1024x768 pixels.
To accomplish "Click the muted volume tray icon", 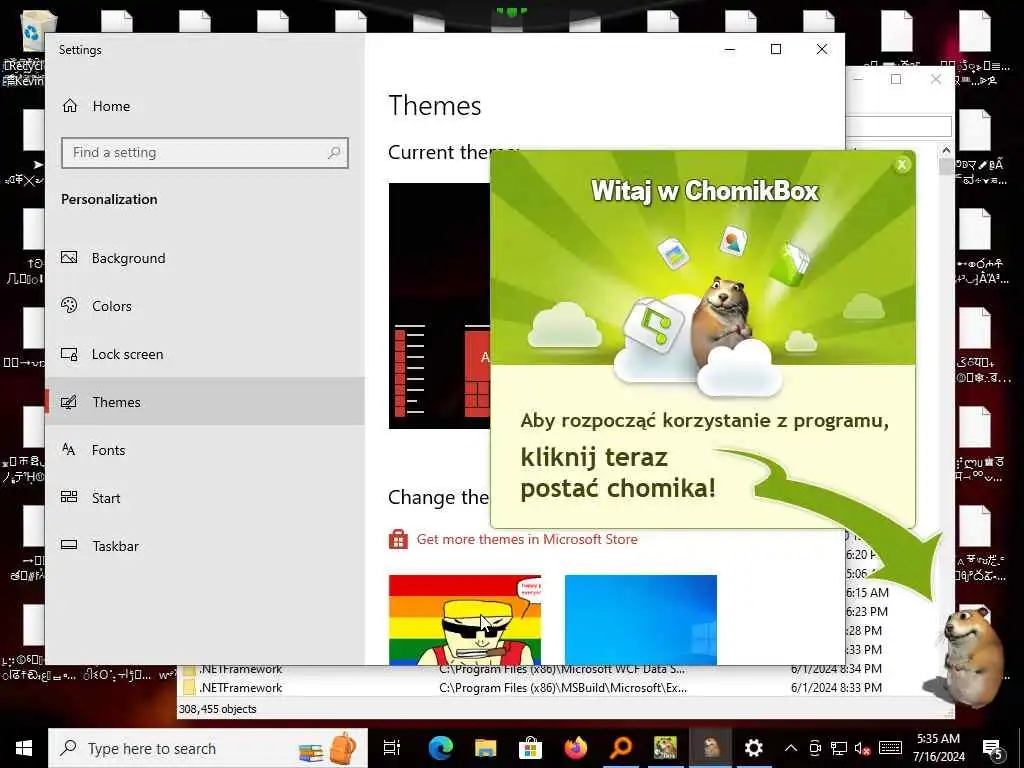I will pyautogui.click(x=862, y=748).
